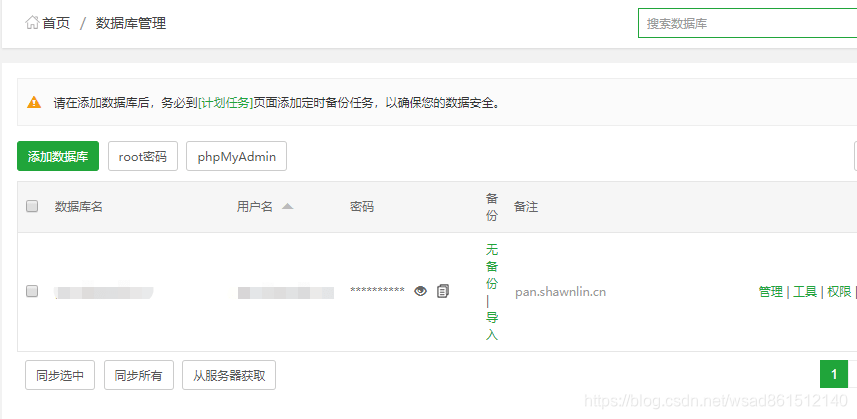The height and width of the screenshot is (419, 857).
Task: Tick the select-all checkbox in header
Action: 32,206
